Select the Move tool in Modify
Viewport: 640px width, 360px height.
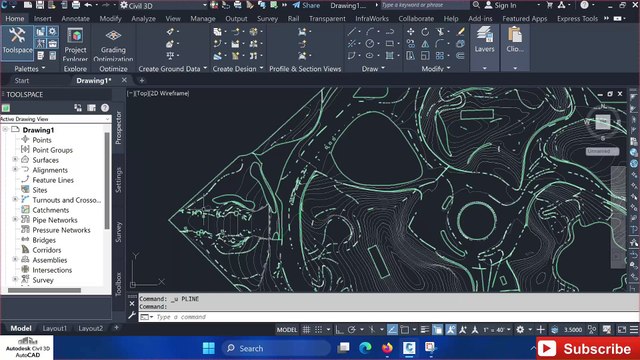(x=411, y=31)
